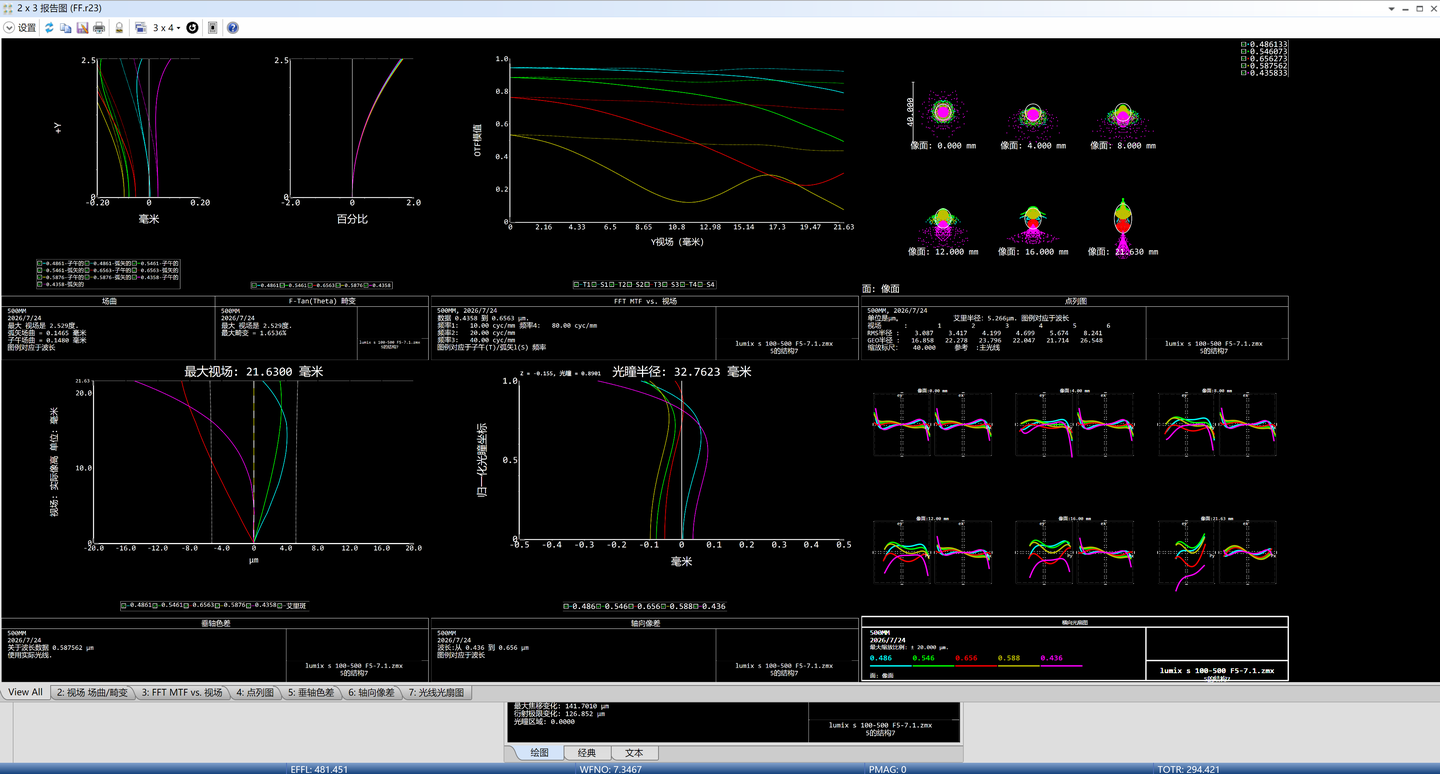Open the 4: 点列图 tab

coord(255,692)
